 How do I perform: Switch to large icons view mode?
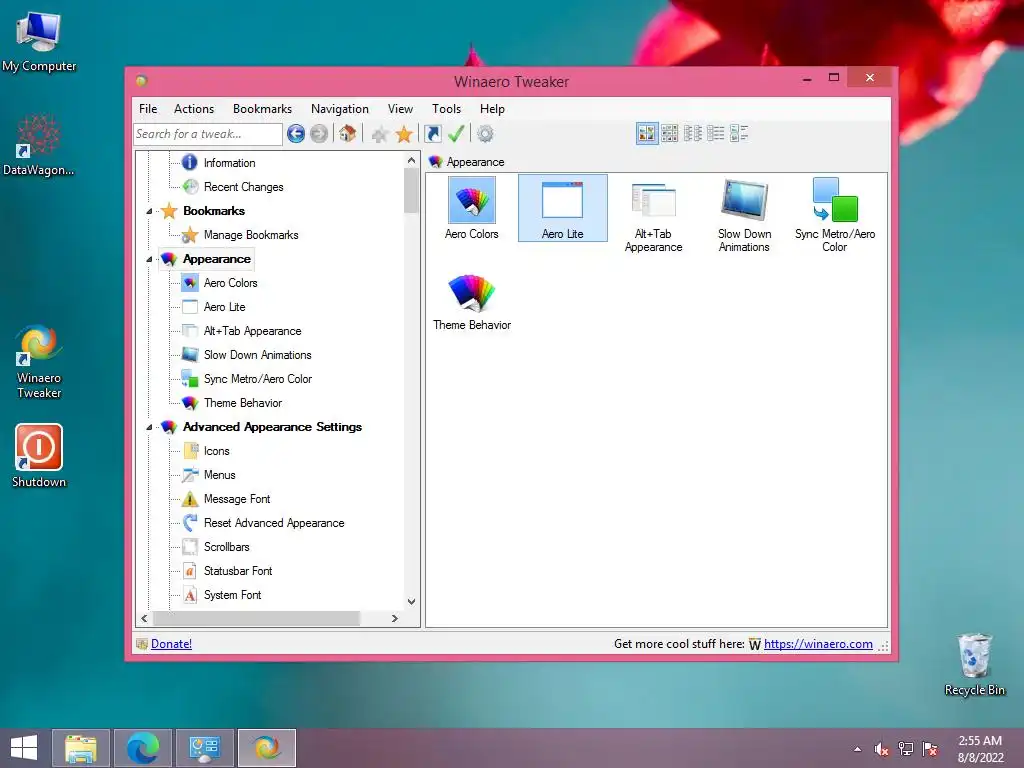647,134
